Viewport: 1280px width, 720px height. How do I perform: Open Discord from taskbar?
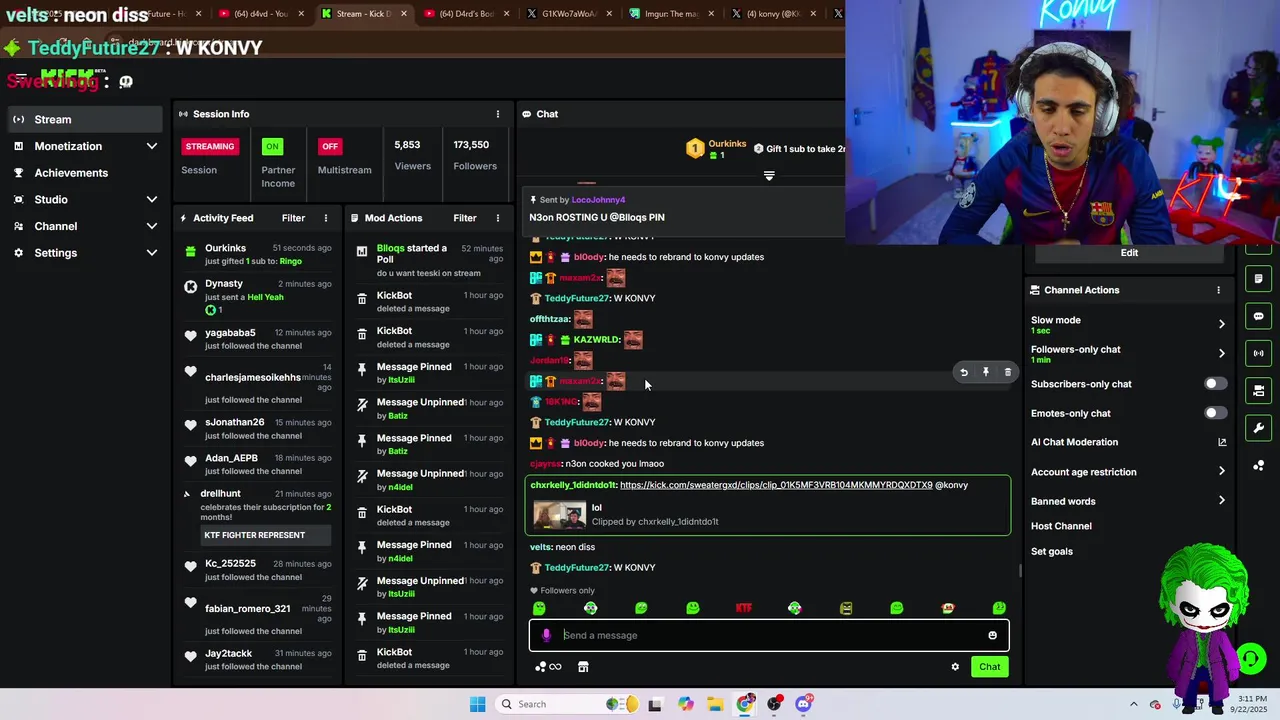click(803, 704)
